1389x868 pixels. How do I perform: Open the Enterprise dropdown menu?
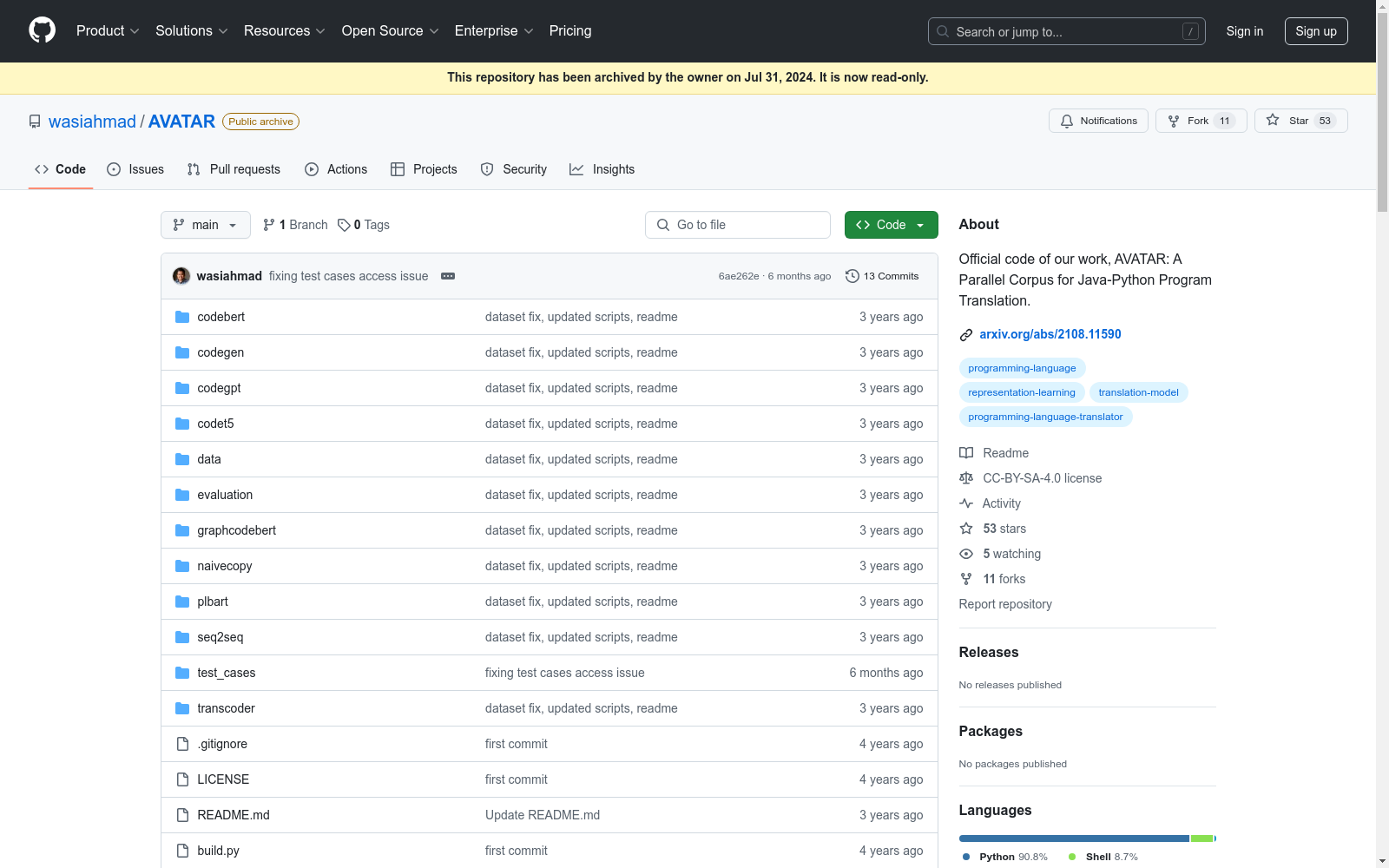point(494,30)
